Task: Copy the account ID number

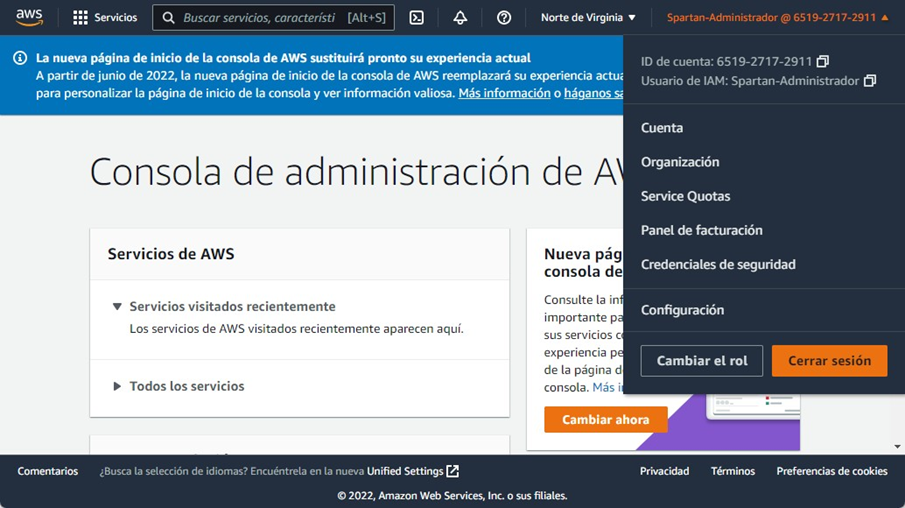Action: [x=823, y=62]
